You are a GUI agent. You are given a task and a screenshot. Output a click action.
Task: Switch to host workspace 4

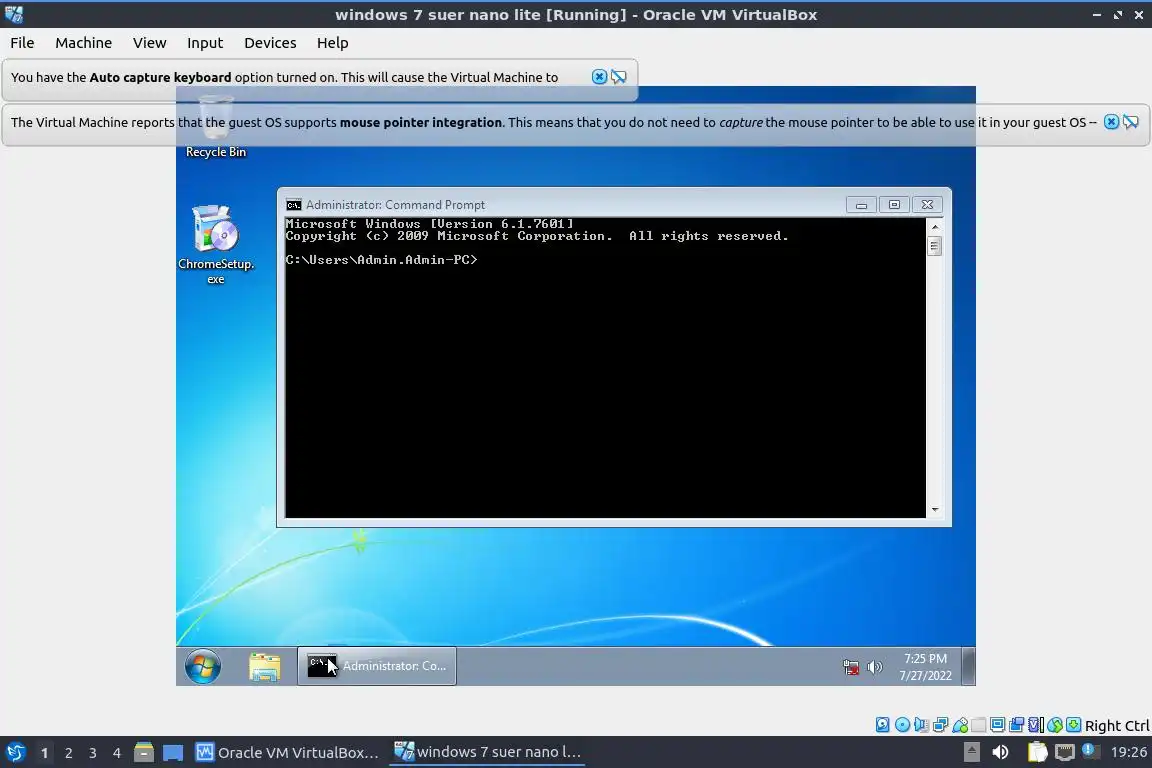[x=117, y=753]
